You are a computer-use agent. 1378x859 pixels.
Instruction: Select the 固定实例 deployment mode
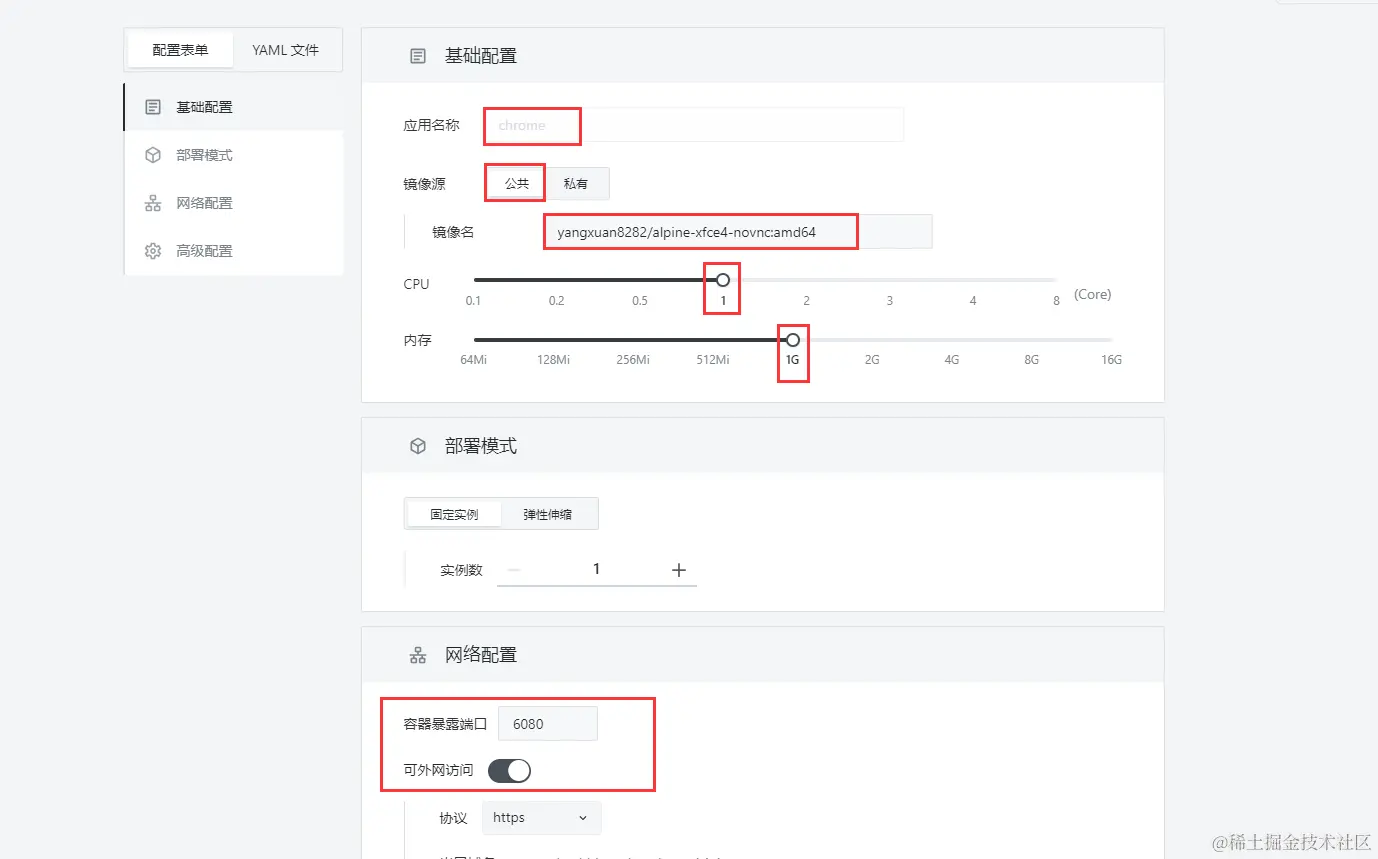coord(454,514)
